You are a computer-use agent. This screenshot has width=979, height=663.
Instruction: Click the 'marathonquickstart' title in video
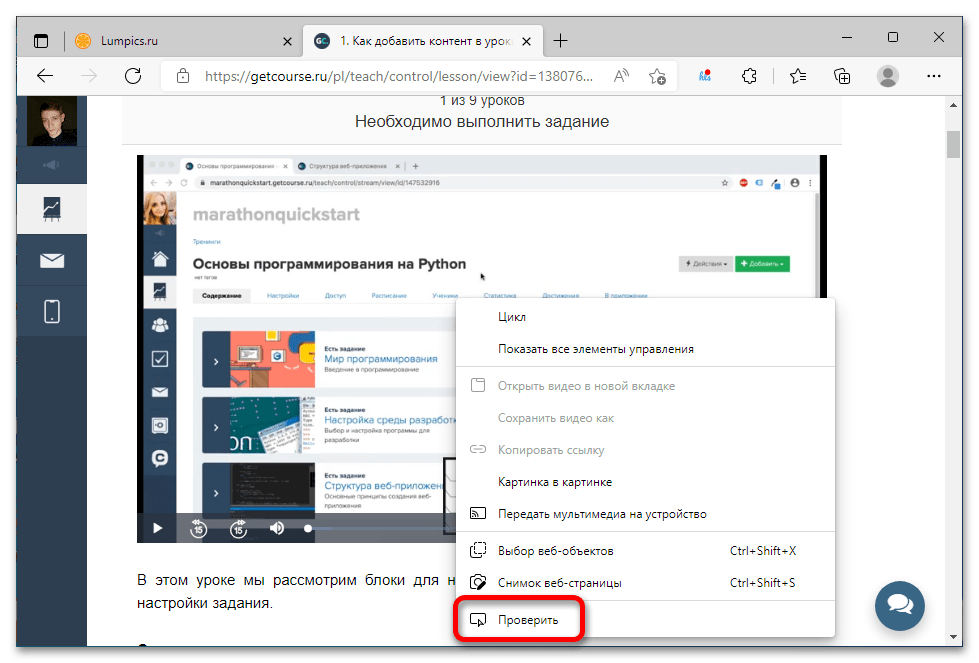point(276,215)
